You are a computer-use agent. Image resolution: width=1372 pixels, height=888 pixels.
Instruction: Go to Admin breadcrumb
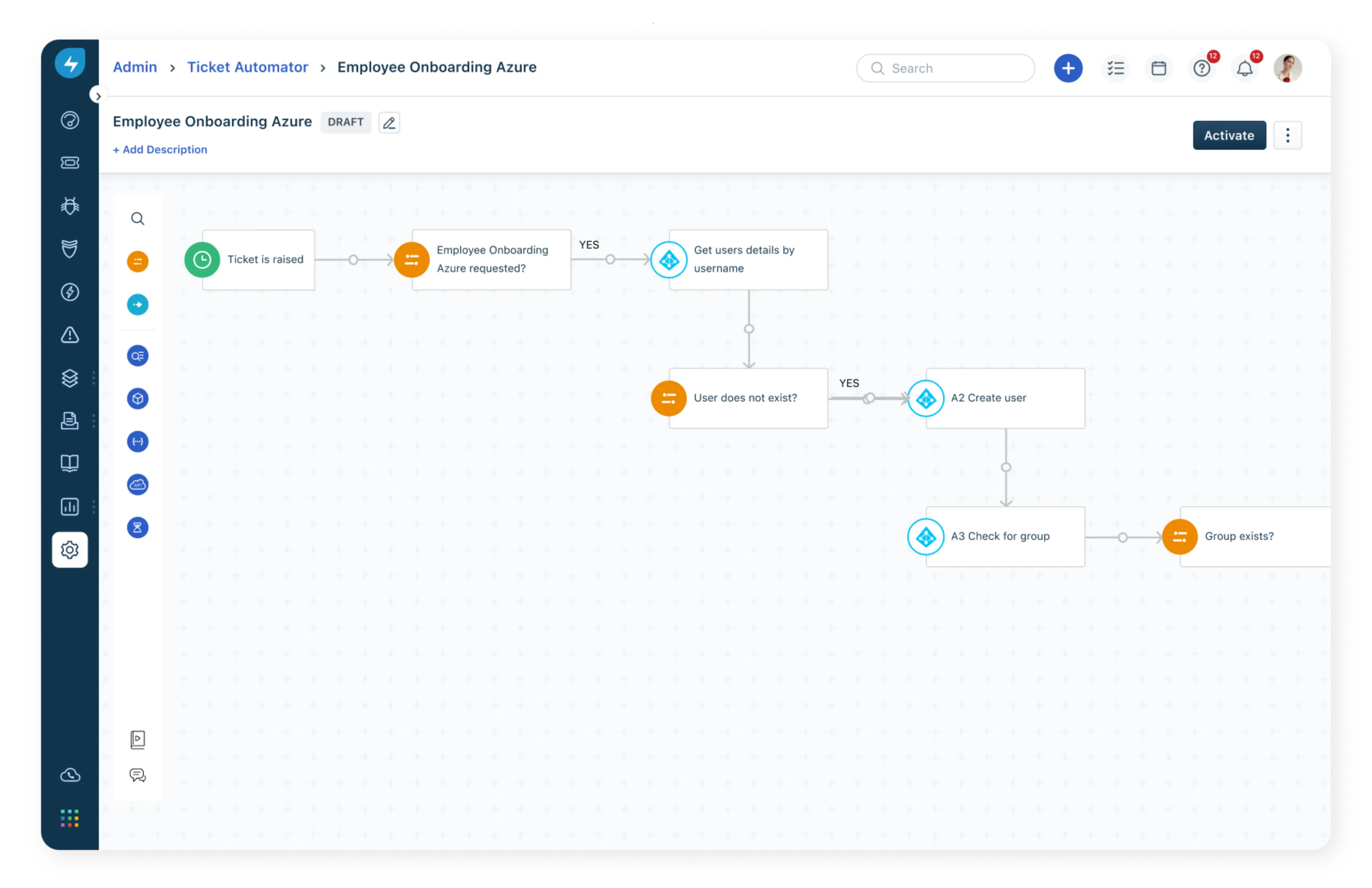[135, 67]
